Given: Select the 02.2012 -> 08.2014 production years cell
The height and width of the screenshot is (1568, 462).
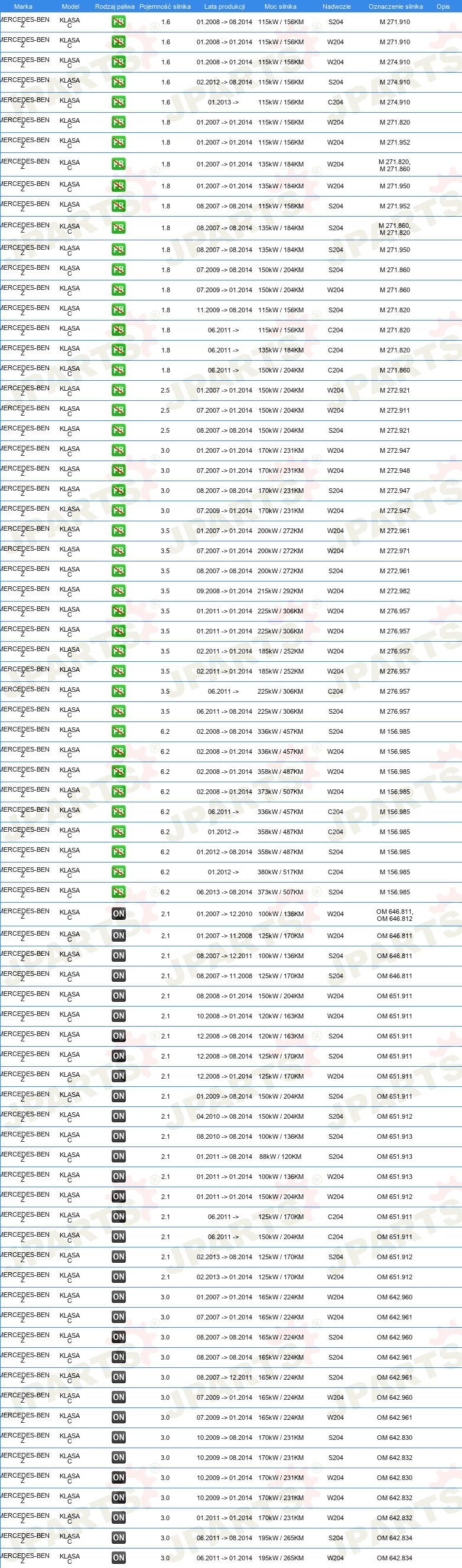Looking at the screenshot, I should point(225,82).
